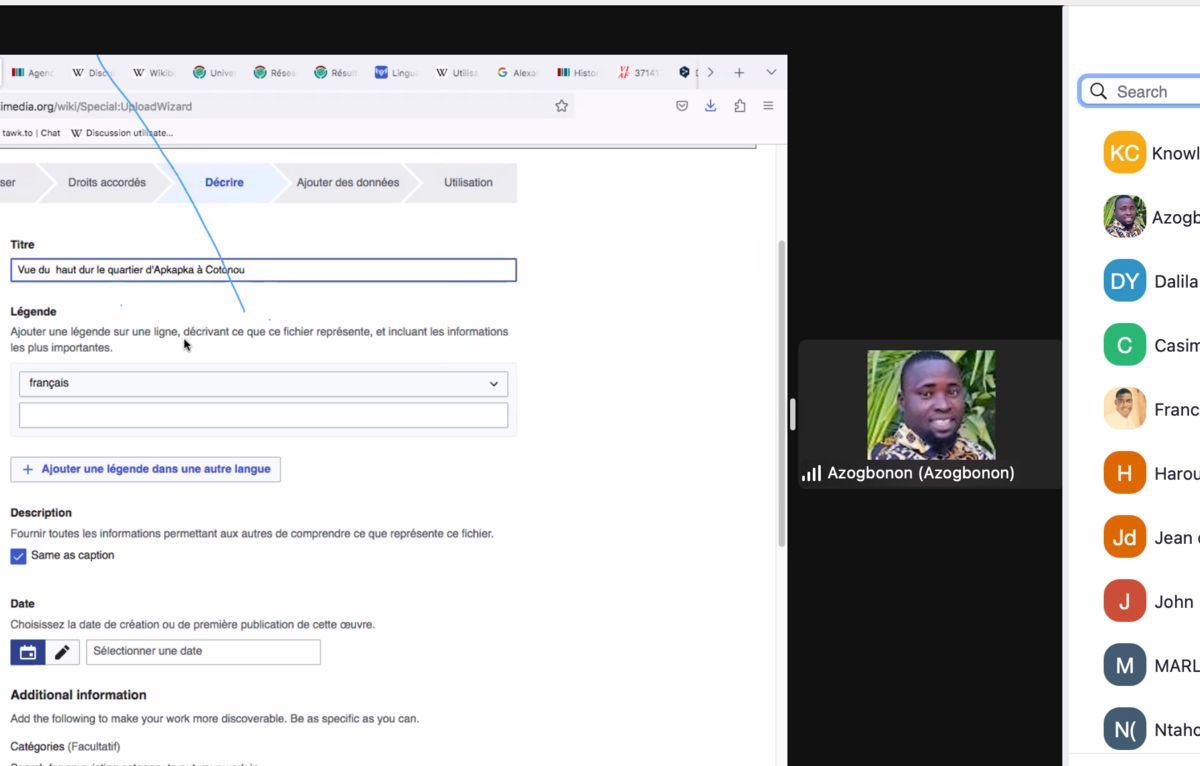This screenshot has height=766, width=1200.
Task: Uncheck the Same as caption checkbox
Action: pos(18,556)
